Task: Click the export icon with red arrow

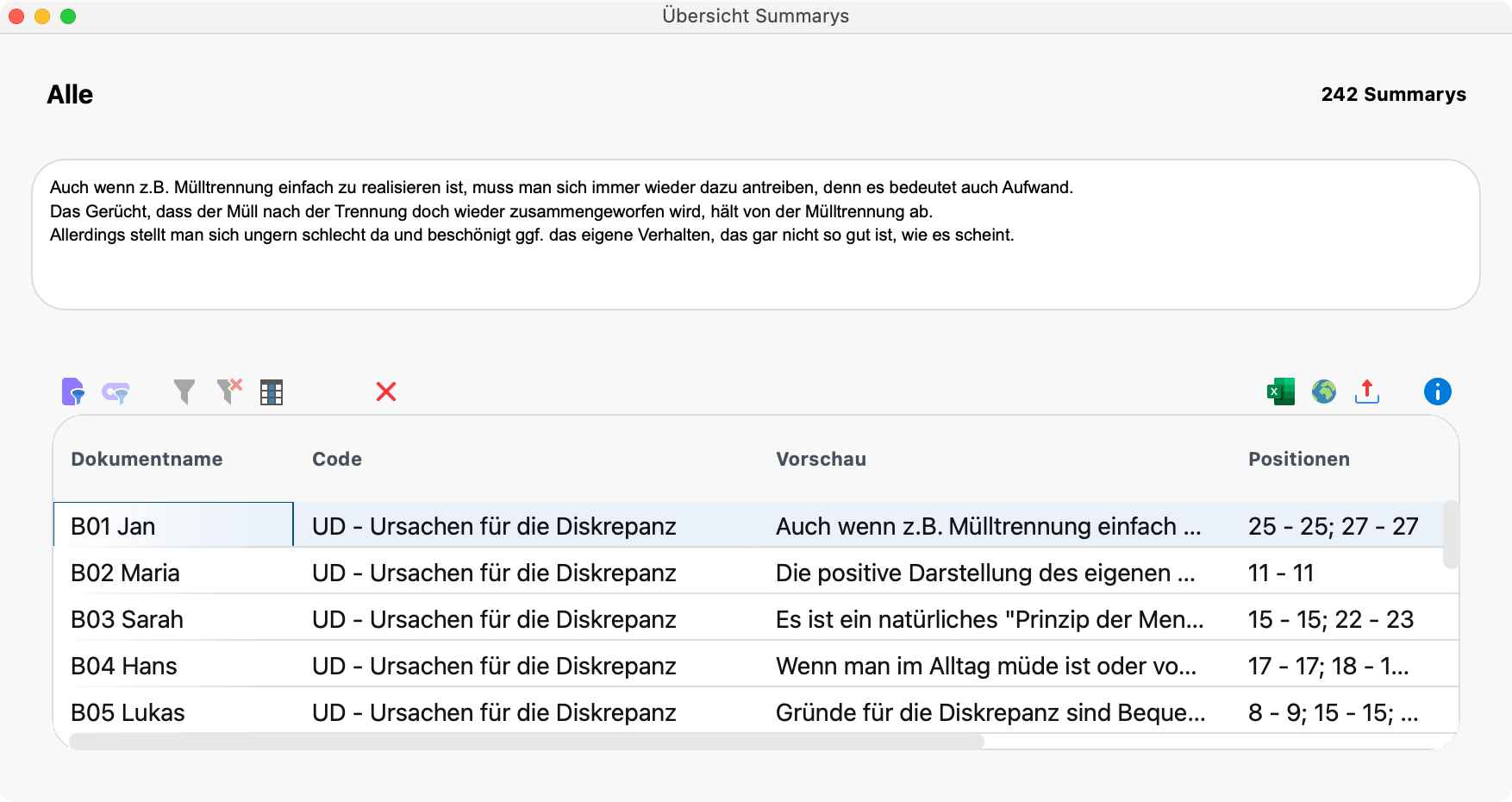Action: pyautogui.click(x=1367, y=392)
